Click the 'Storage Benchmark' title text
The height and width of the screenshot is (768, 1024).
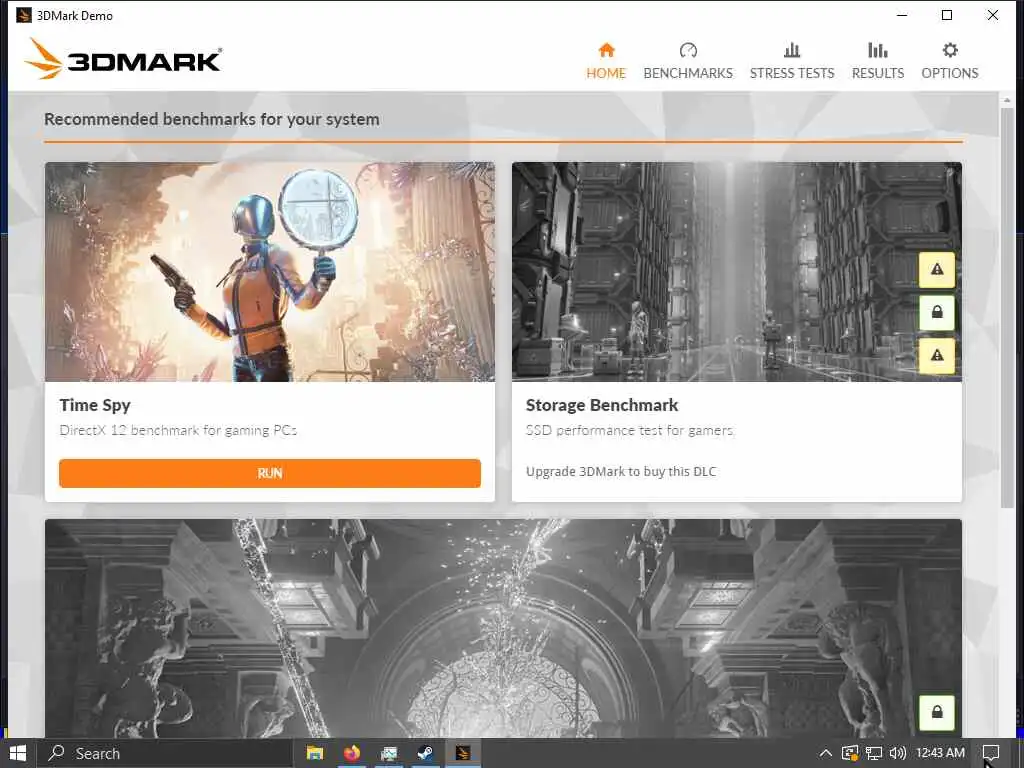click(602, 405)
